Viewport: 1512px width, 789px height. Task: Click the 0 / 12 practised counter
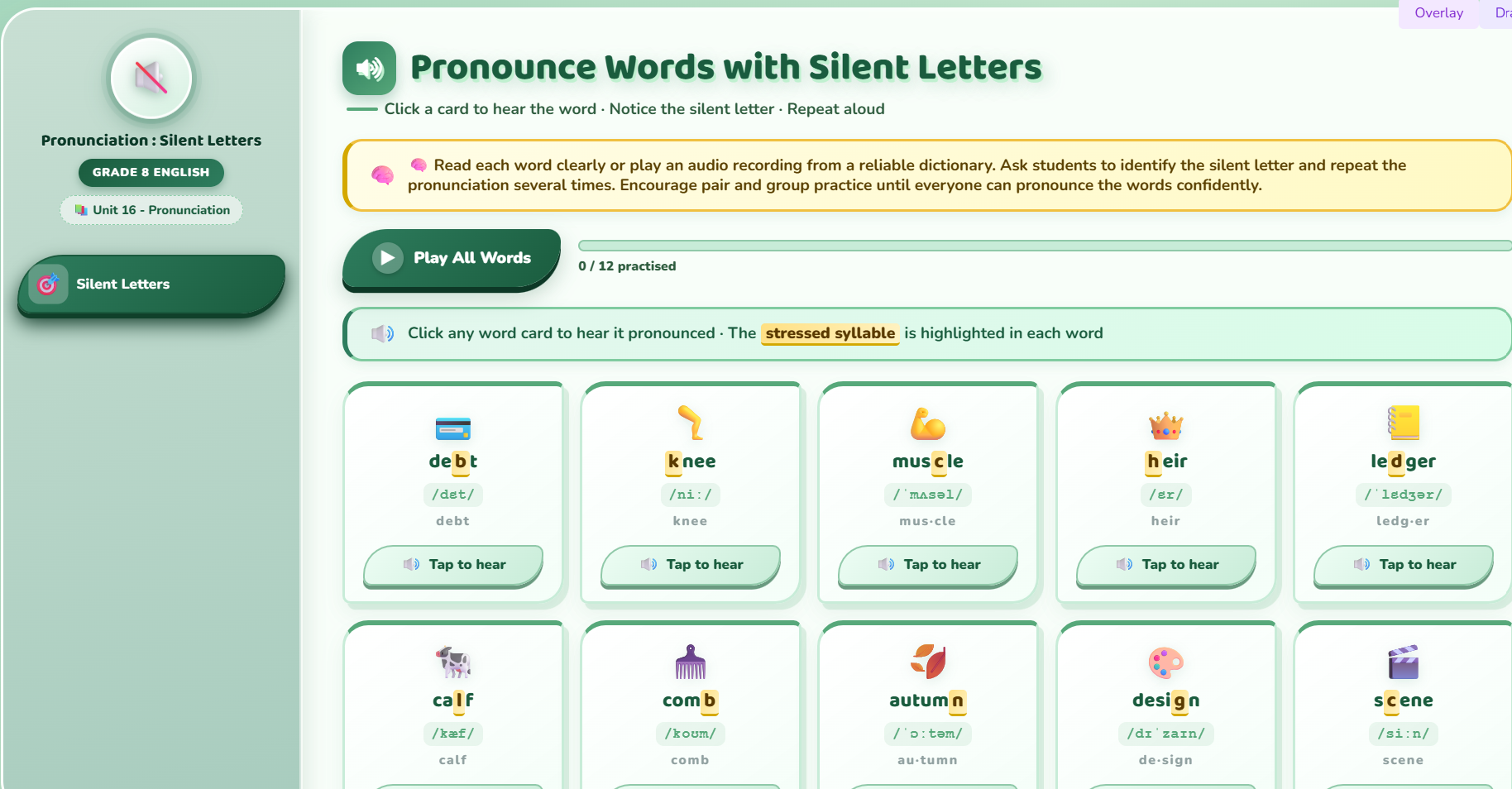coord(627,266)
